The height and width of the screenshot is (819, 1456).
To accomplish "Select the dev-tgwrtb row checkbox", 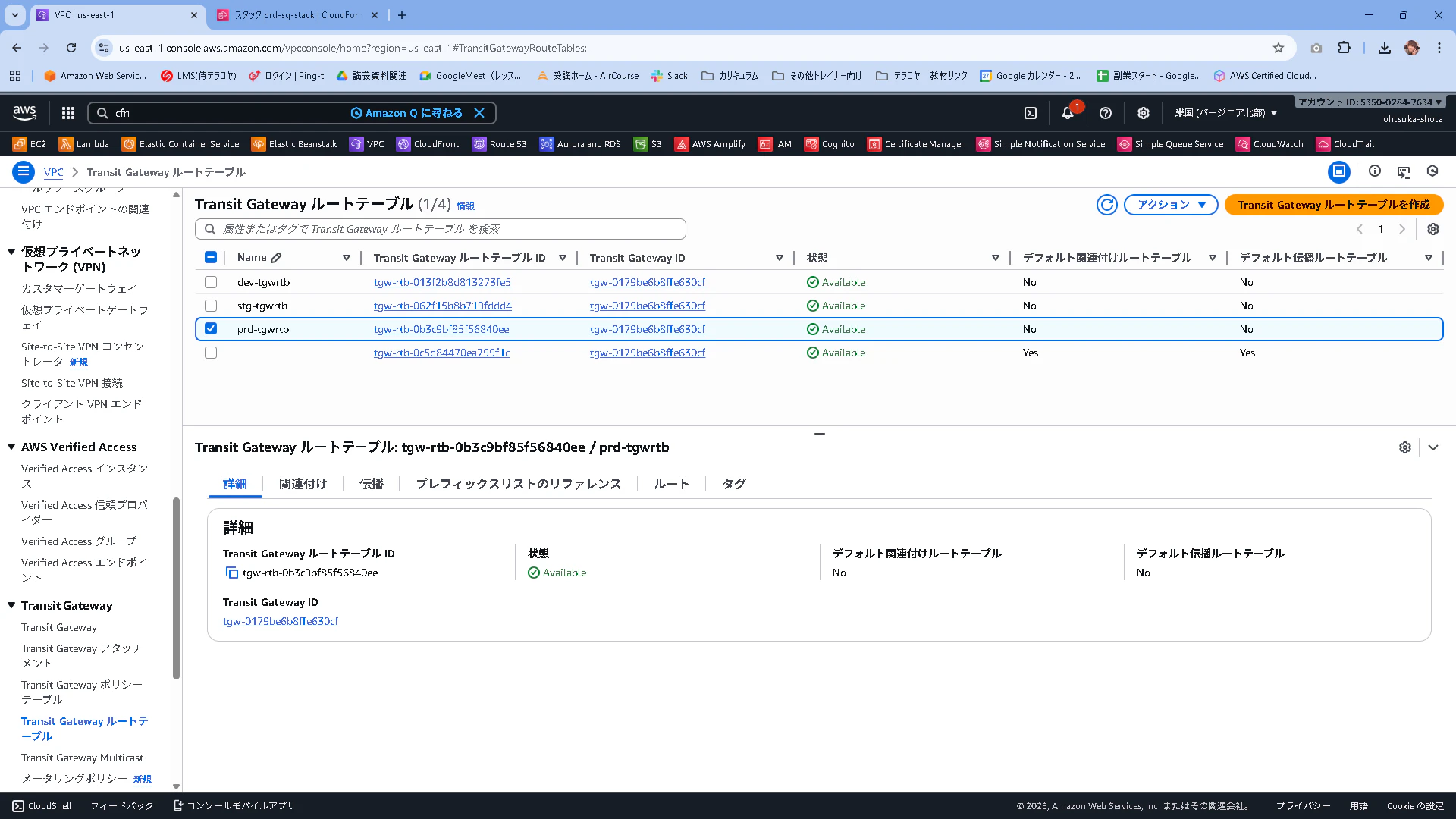I will [x=211, y=282].
